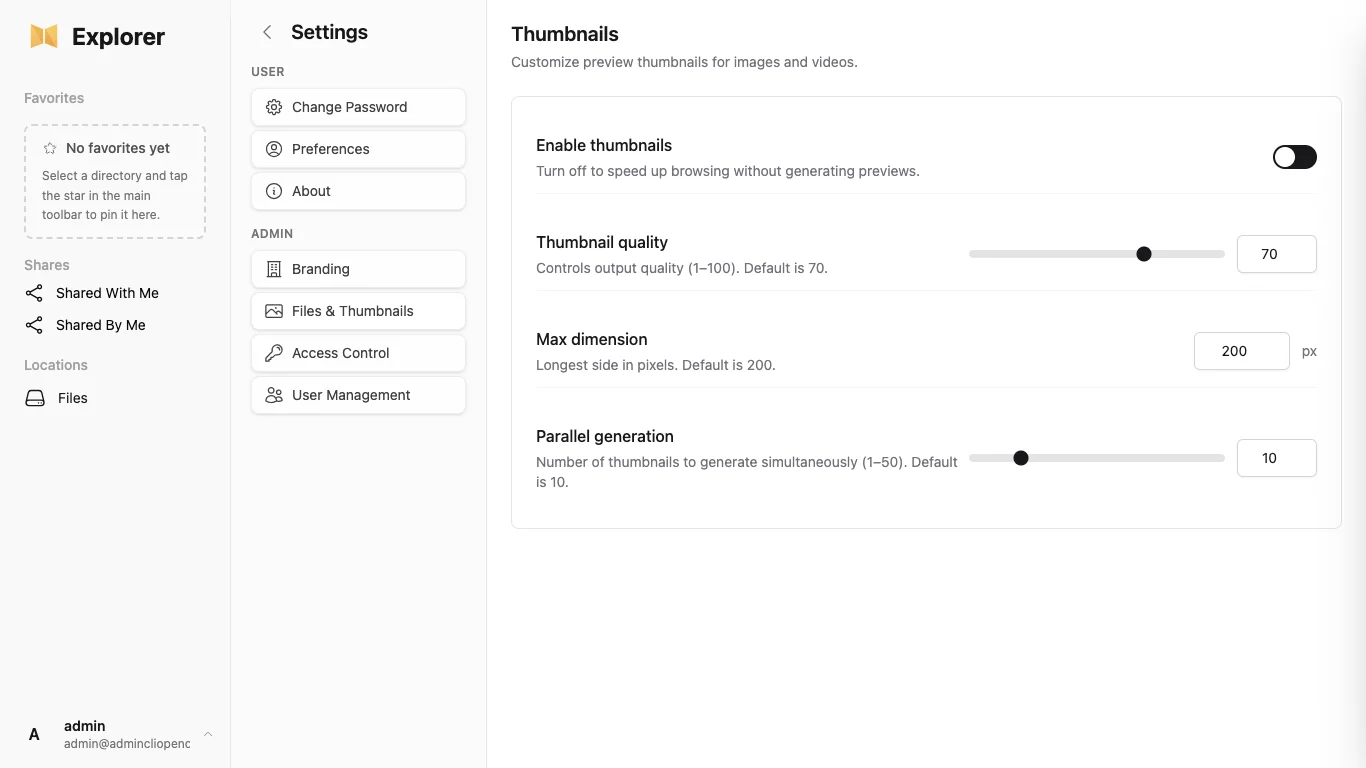Viewport: 1366px width, 768px height.
Task: Click the Parallel generation slider handle
Action: click(x=1021, y=458)
